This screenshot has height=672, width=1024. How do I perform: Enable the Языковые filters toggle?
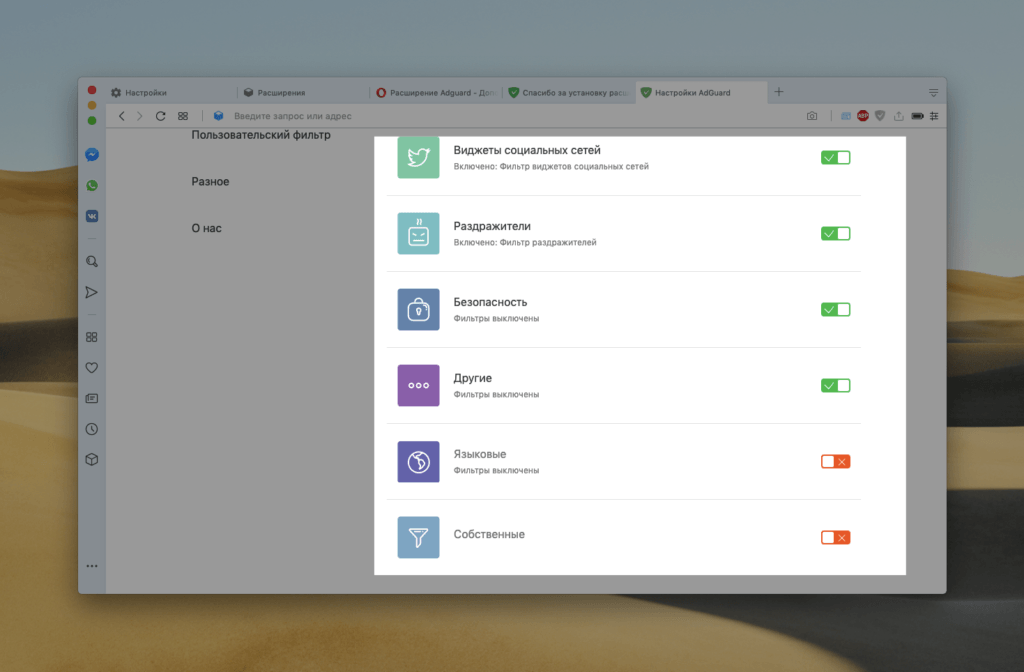click(835, 462)
